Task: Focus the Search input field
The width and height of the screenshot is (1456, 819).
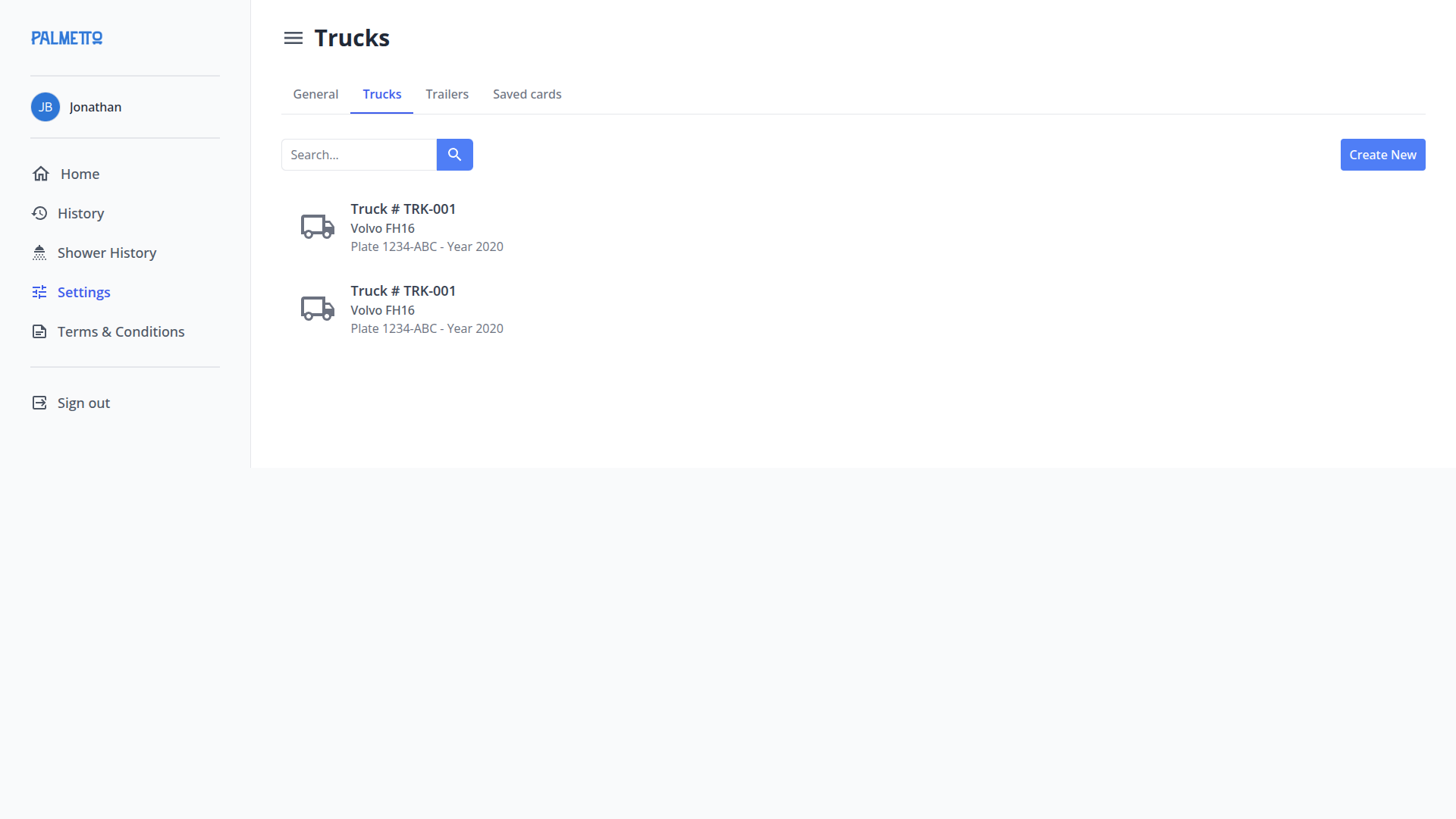Action: tap(359, 155)
